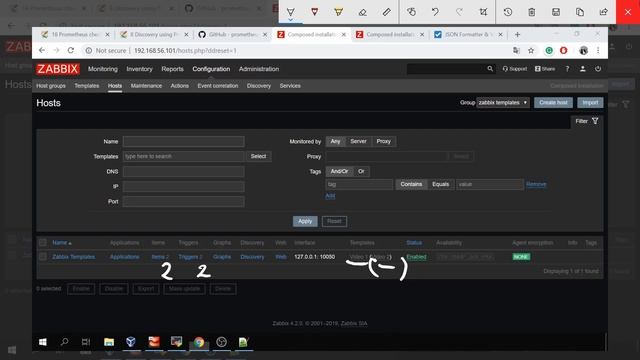The height and width of the screenshot is (360, 640).
Task: Click the Create host button
Action: pyautogui.click(x=553, y=102)
